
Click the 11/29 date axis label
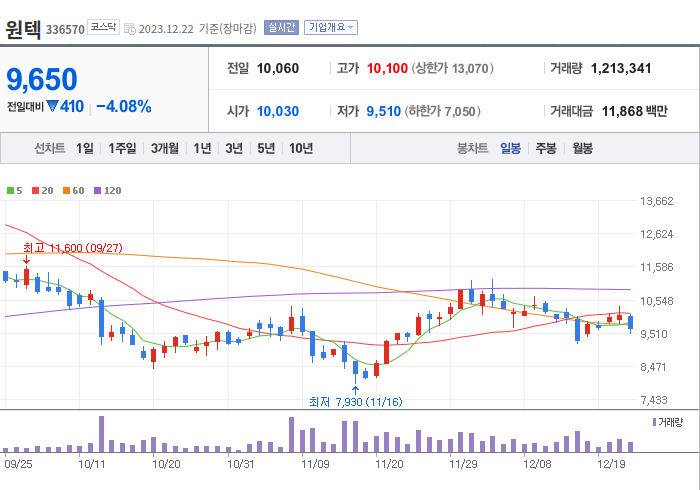(x=463, y=464)
